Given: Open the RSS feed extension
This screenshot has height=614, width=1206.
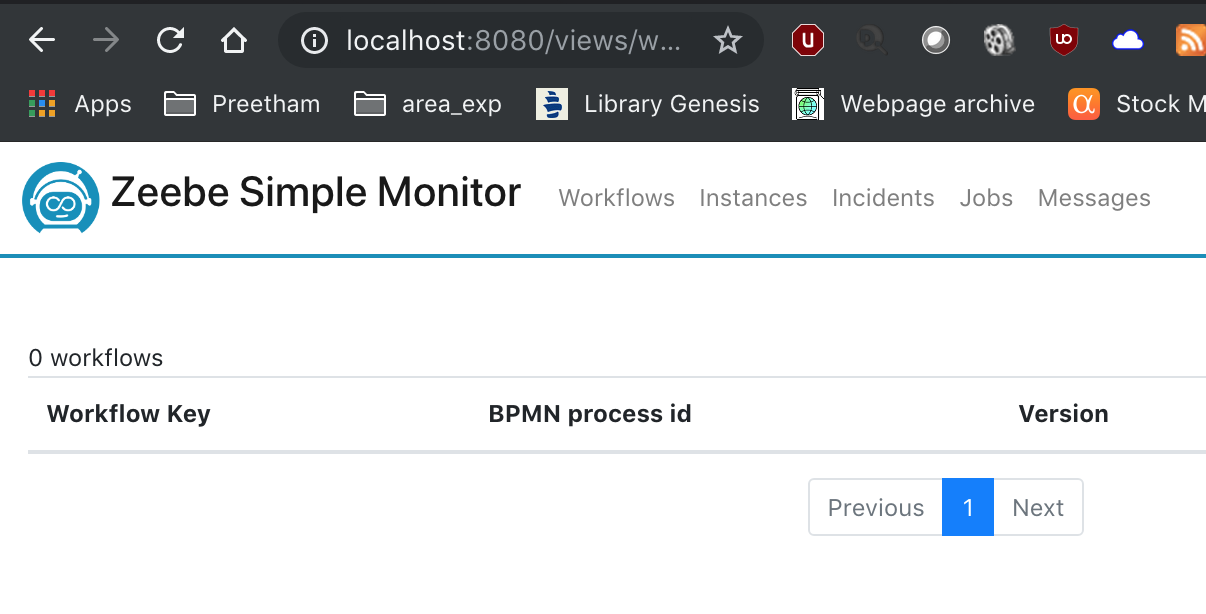Looking at the screenshot, I should pos(1190,40).
